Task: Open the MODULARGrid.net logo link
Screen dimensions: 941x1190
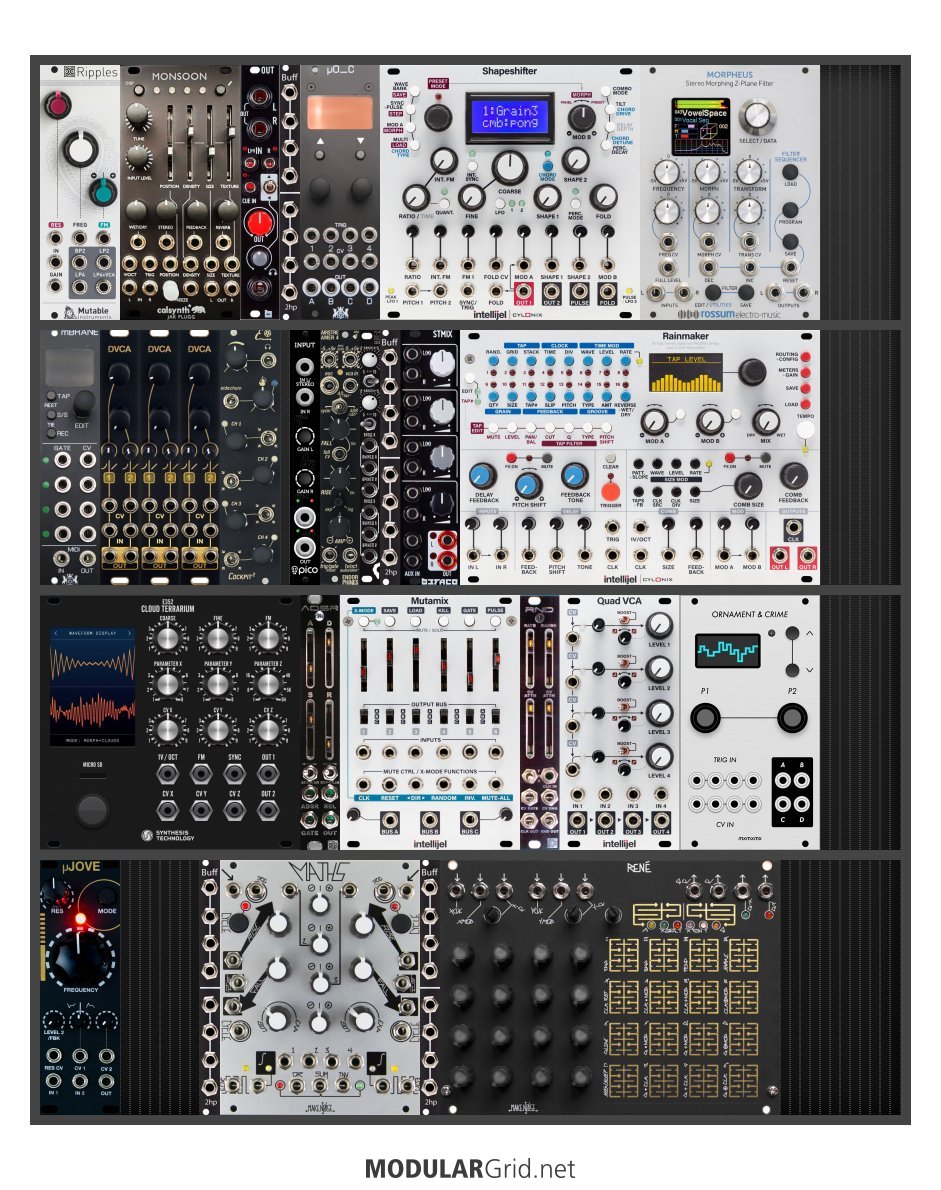Action: point(470,1169)
